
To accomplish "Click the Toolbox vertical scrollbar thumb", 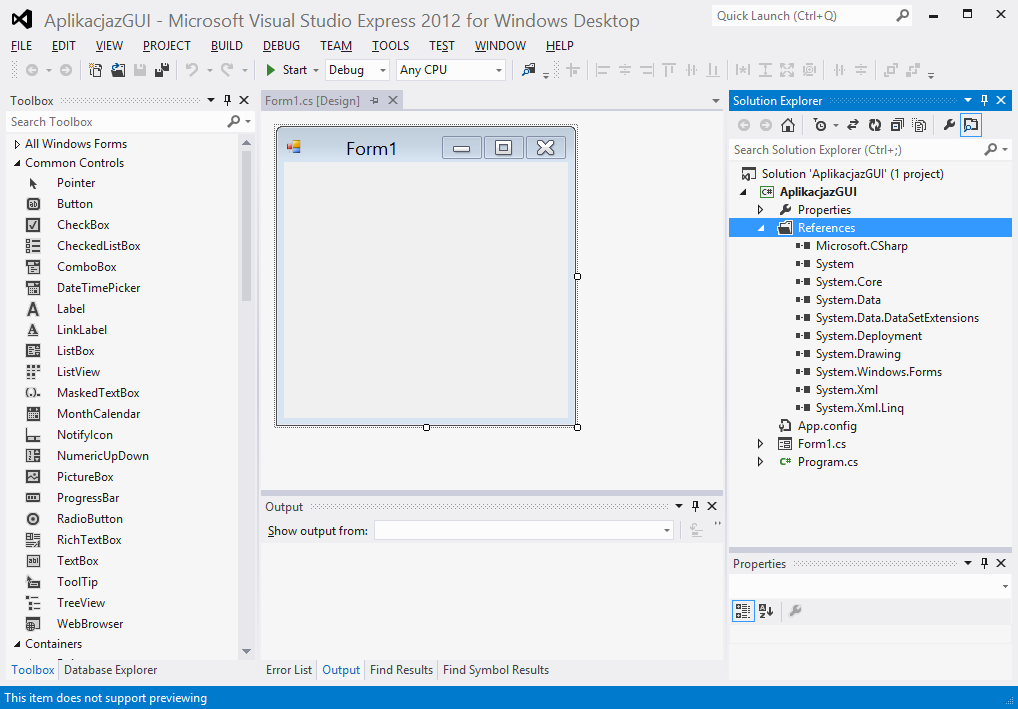I will pyautogui.click(x=246, y=226).
